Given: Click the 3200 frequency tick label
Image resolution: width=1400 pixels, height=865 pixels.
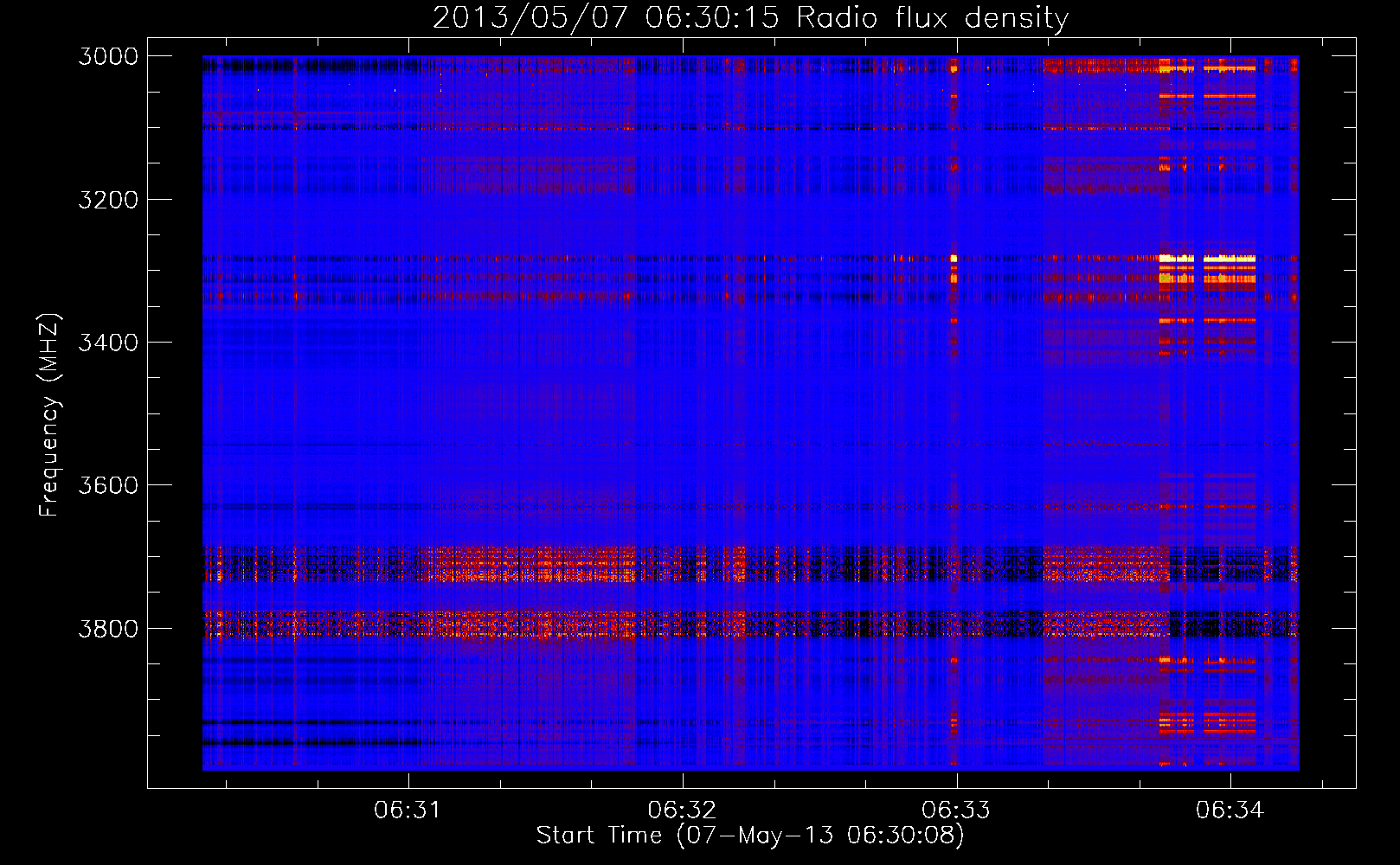Looking at the screenshot, I should 108,200.
